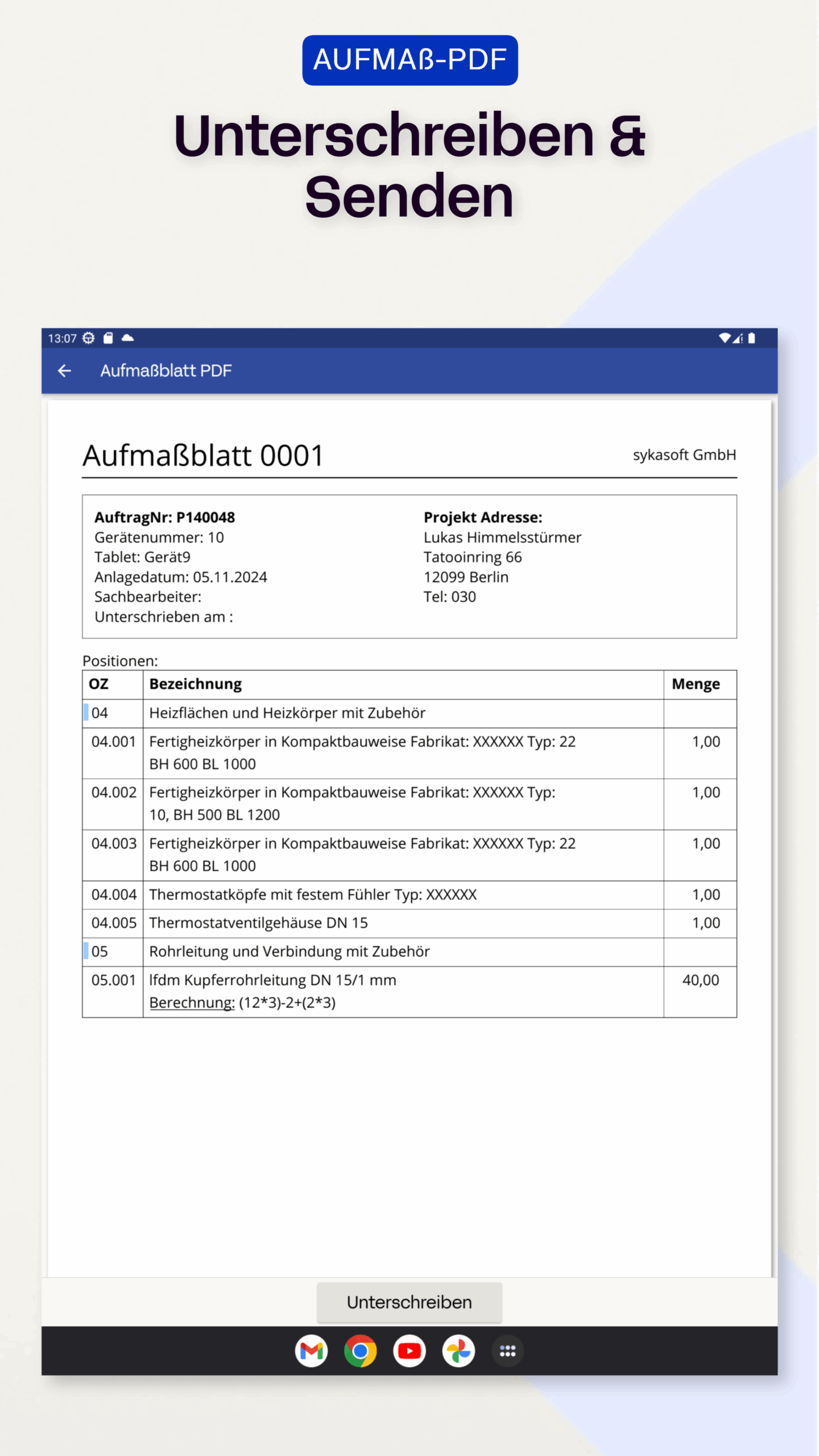This screenshot has width=819, height=1456.
Task: Open Google Photos from the taskbar
Action: (458, 1351)
